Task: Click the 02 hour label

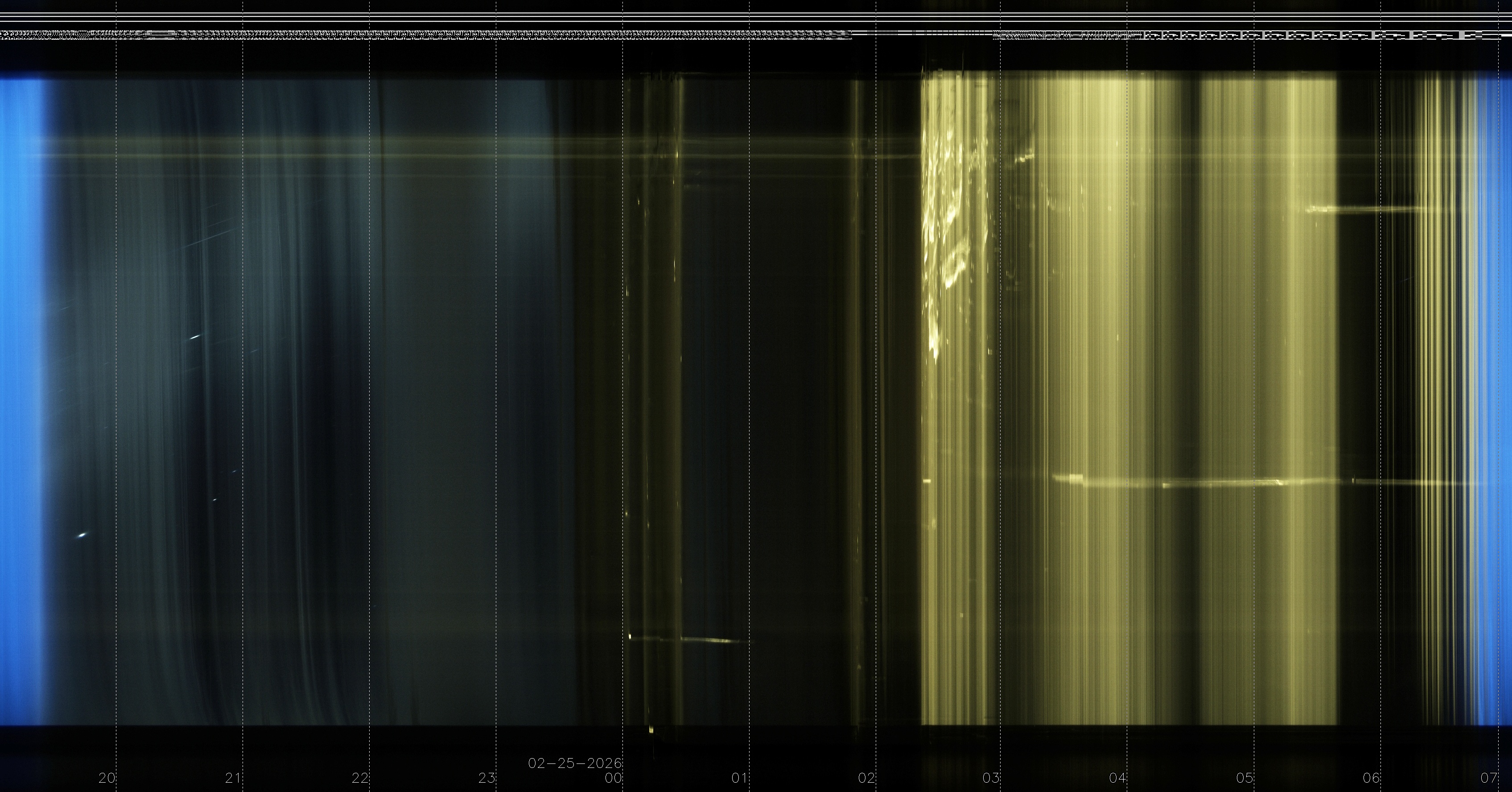Action: 866,779
